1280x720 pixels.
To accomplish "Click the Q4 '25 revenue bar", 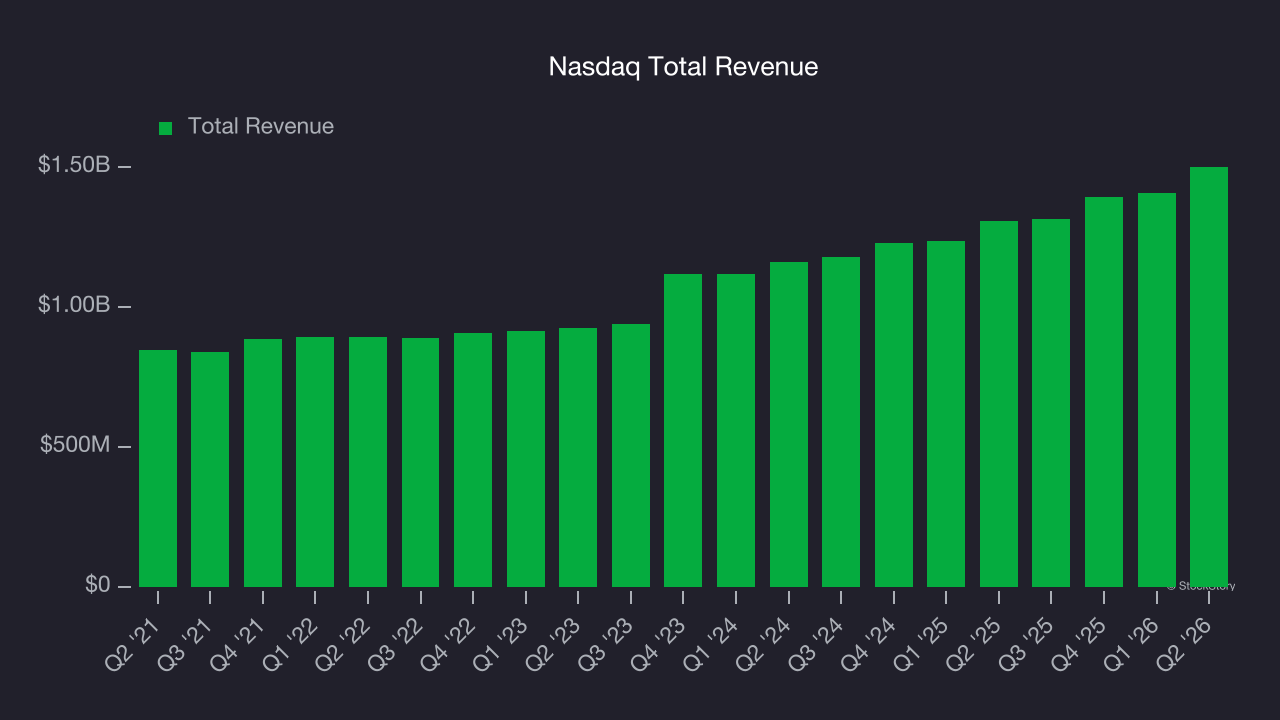I will pyautogui.click(x=1104, y=392).
